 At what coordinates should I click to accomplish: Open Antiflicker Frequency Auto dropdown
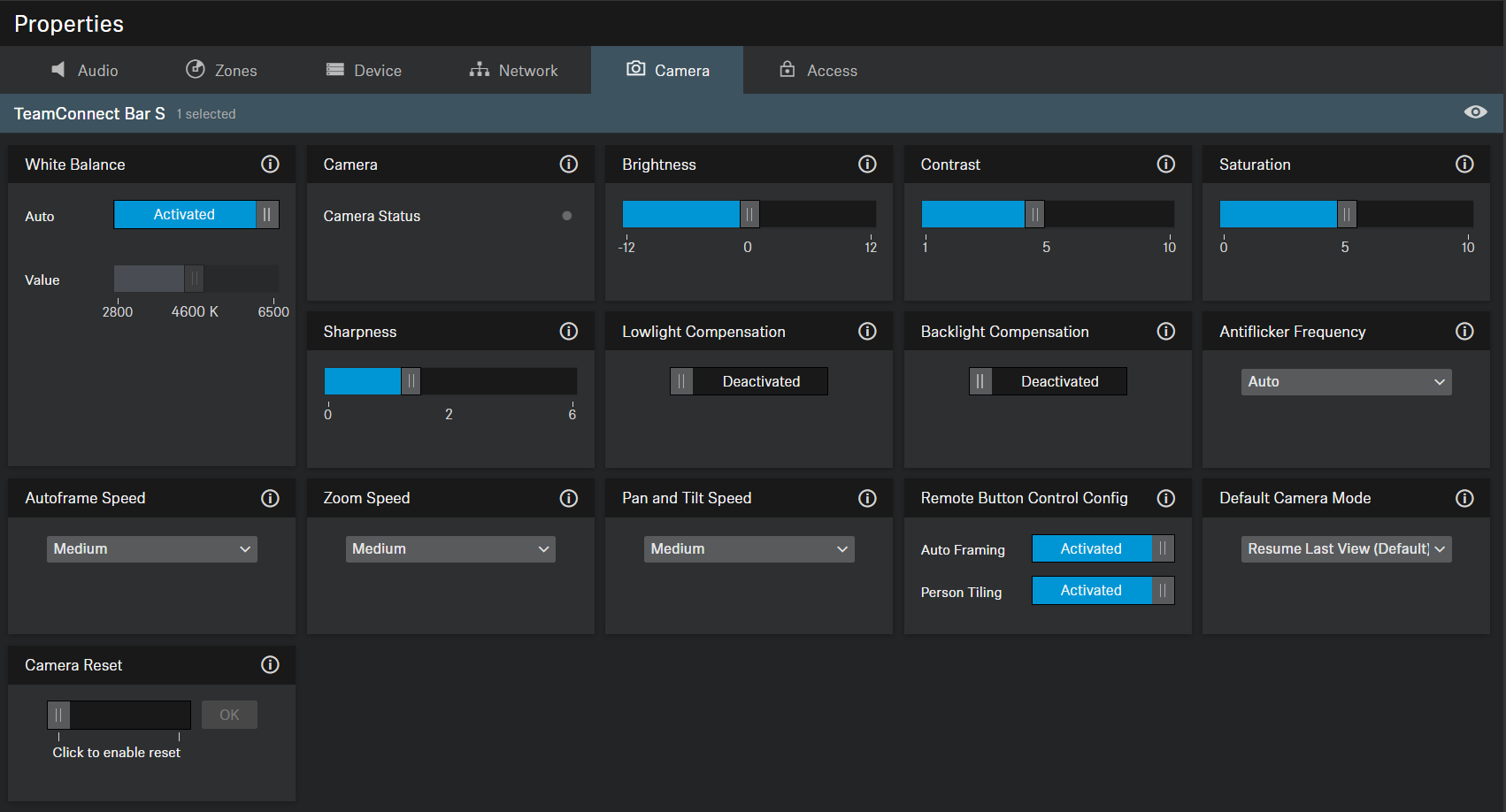[x=1345, y=382]
